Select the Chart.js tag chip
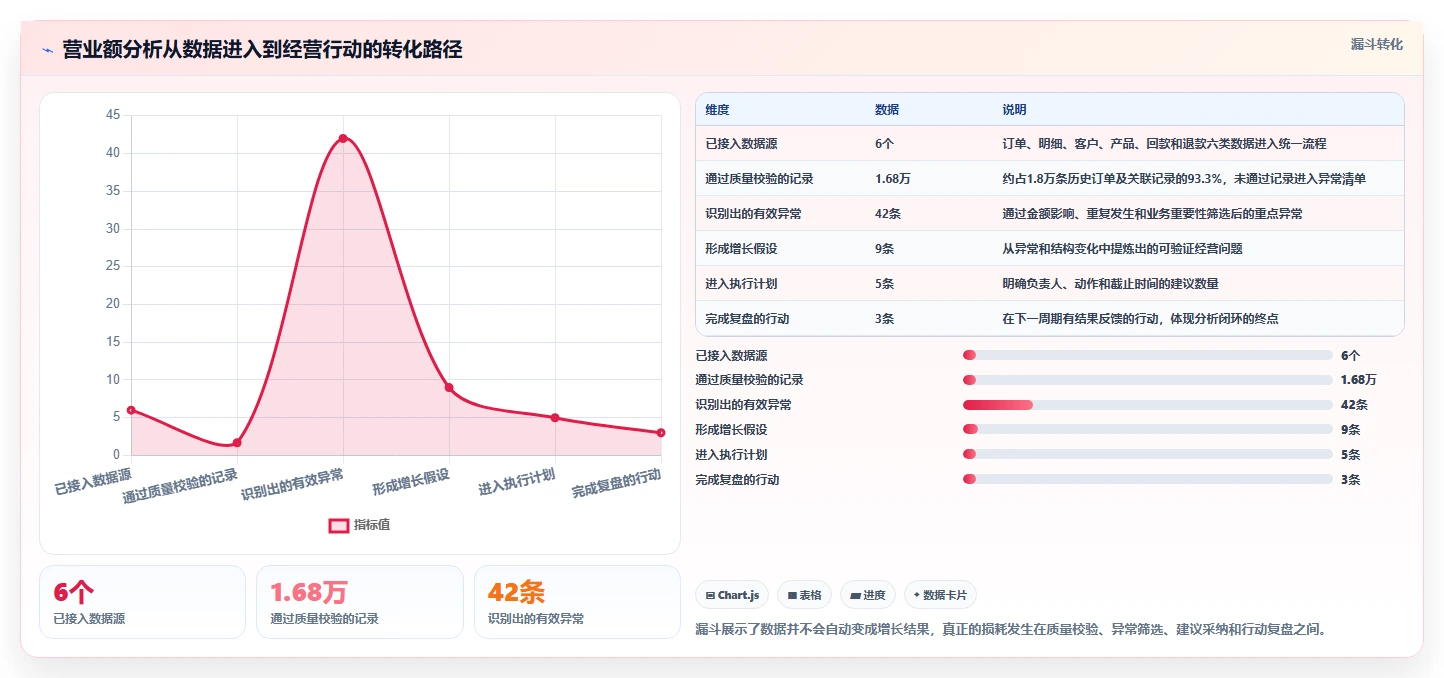1444x678 pixels. coord(732,595)
